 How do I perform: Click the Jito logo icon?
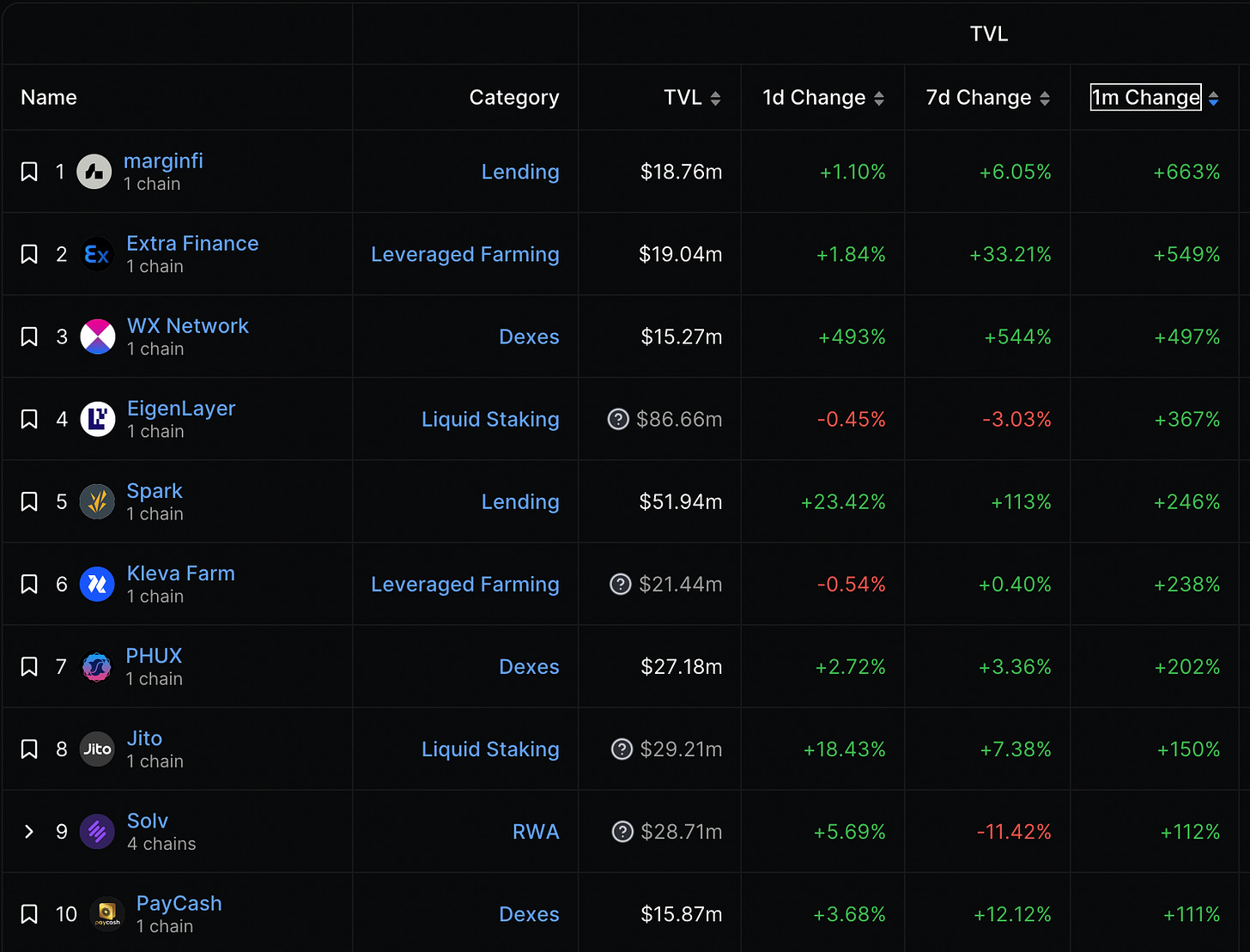(x=97, y=749)
